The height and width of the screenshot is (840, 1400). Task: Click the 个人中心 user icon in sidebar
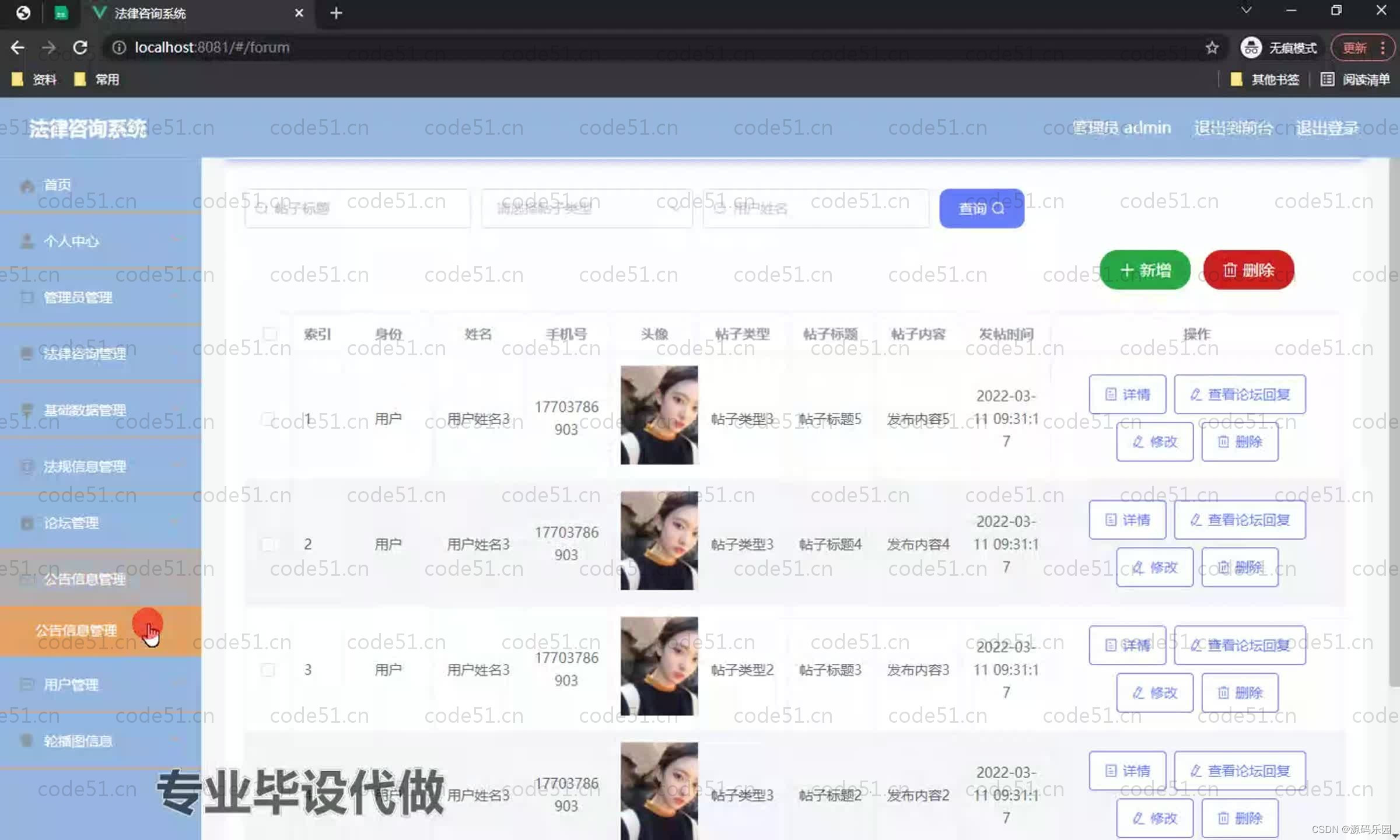27,242
